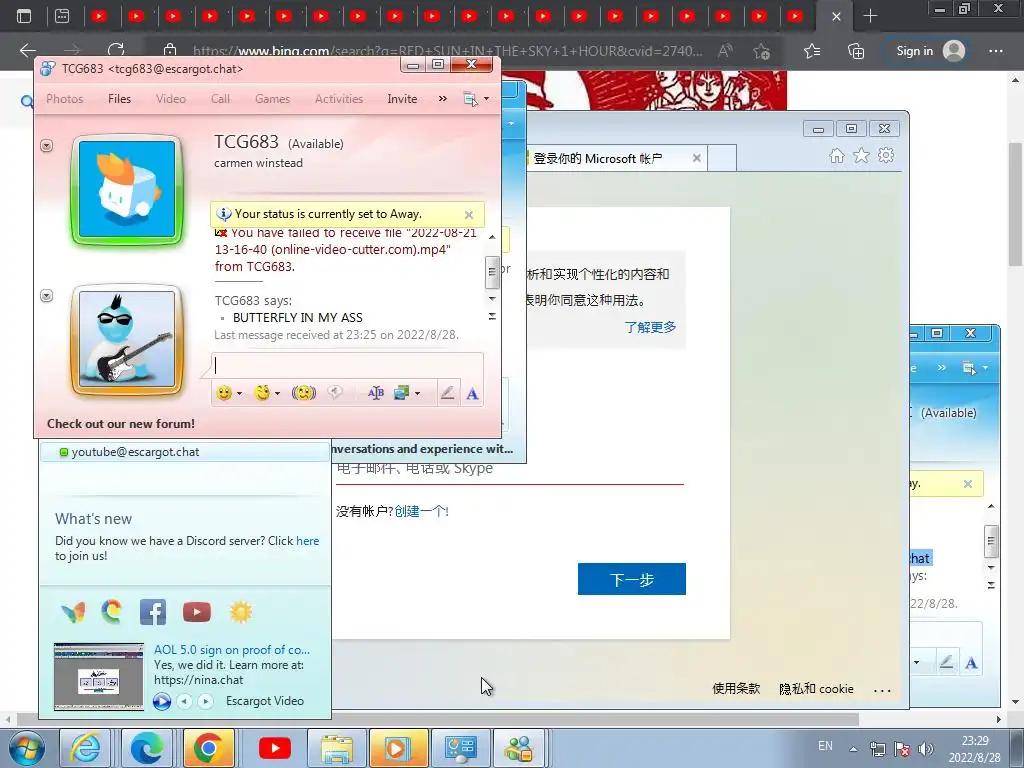The height and width of the screenshot is (768, 1024).
Task: Open background picker dropdown arrow
Action: click(x=417, y=394)
